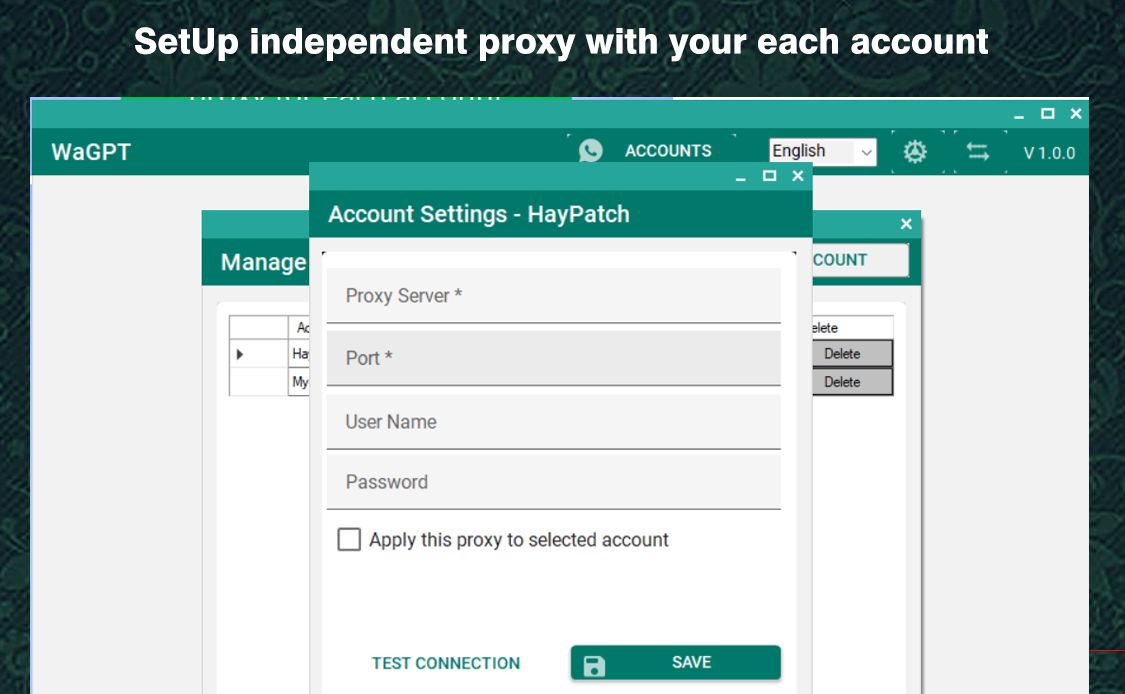The height and width of the screenshot is (694, 1125).
Task: Close the Account Settings dialog
Action: 798,176
